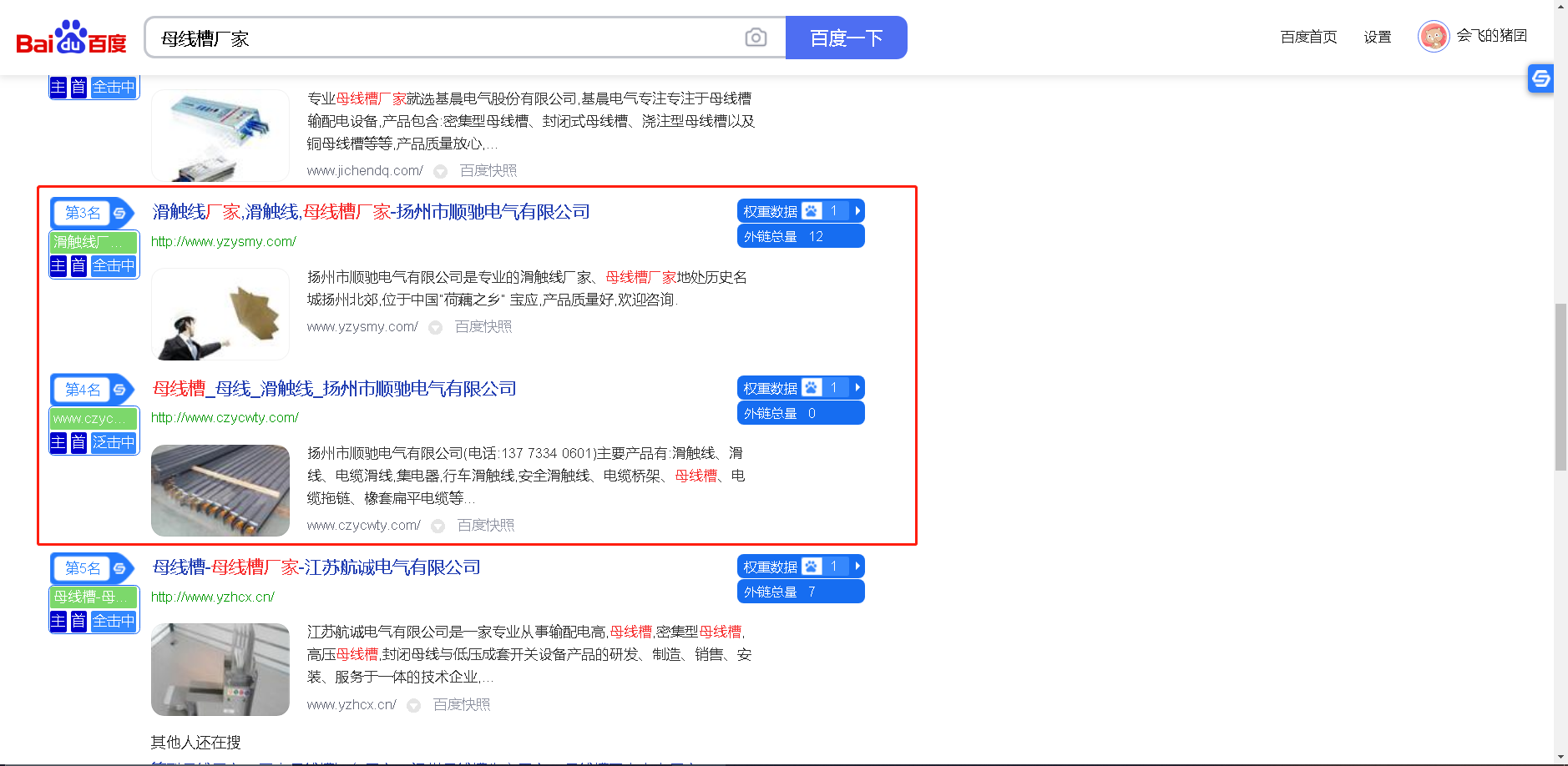This screenshot has width=1568, height=766.
Task: Click green 滑触线厂… label under 第3名
Action: [94, 242]
